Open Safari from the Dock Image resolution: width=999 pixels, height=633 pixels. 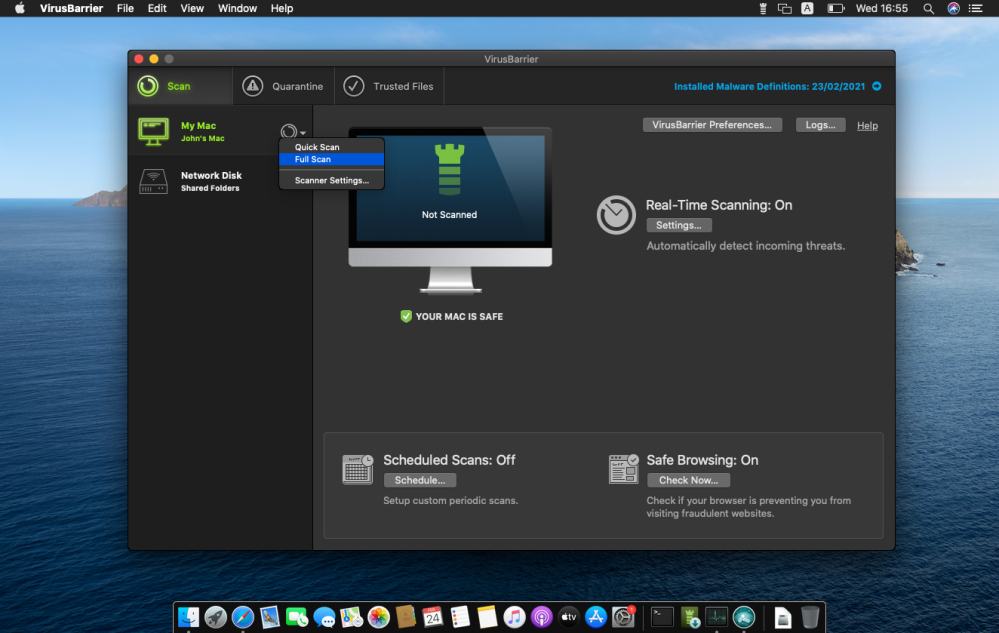[242, 617]
